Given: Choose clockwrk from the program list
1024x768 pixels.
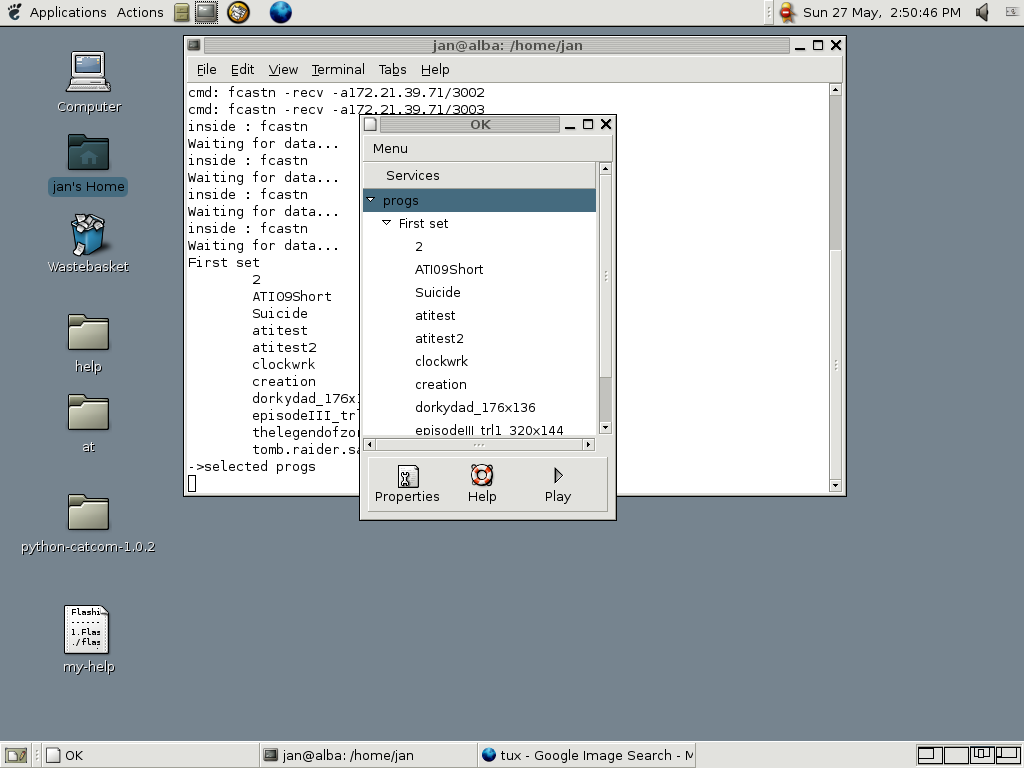Looking at the screenshot, I should tap(441, 361).
